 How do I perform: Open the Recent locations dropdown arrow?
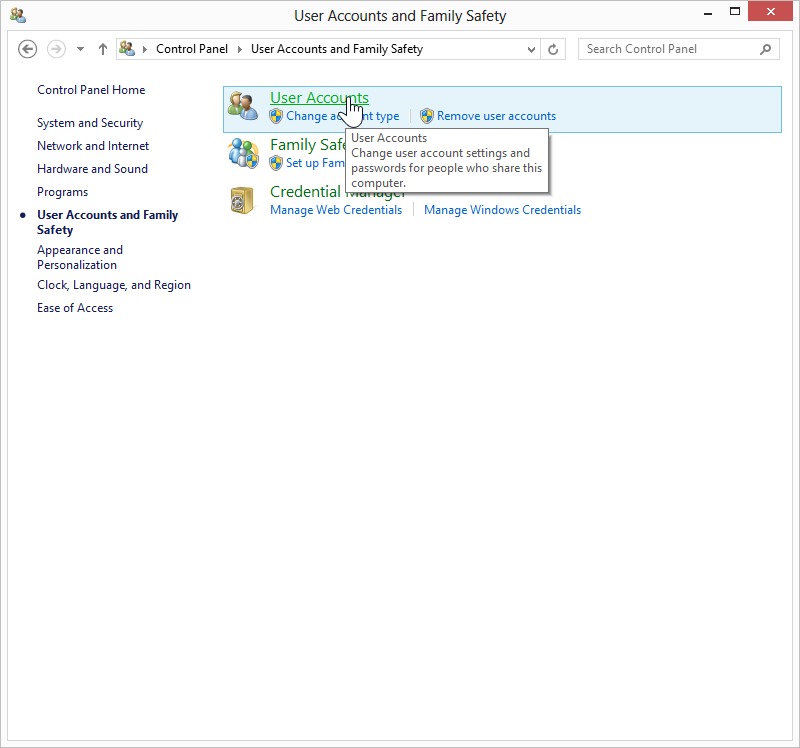[x=80, y=49]
